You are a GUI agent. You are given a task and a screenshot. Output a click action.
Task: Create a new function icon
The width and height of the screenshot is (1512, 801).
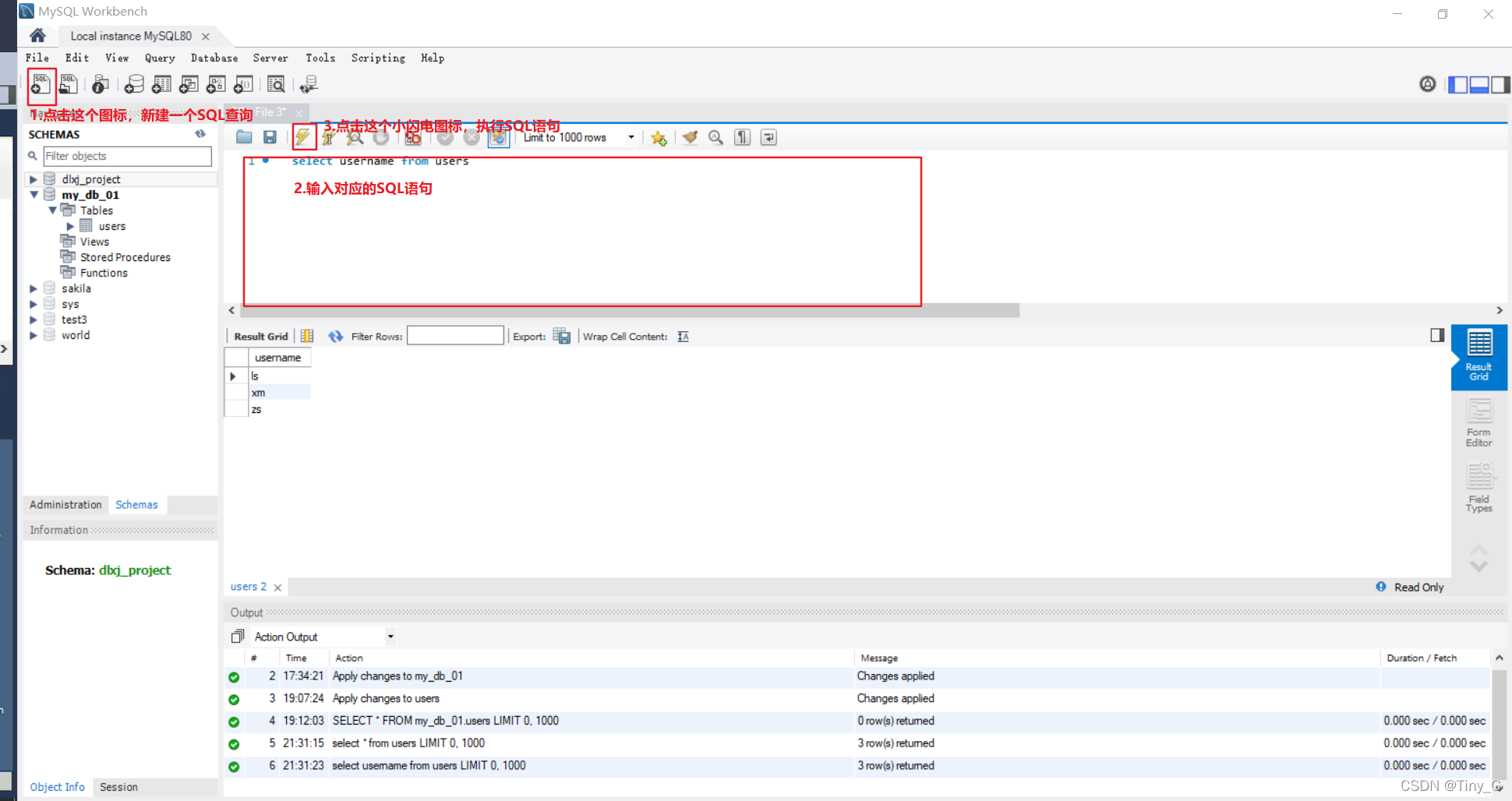click(x=243, y=84)
